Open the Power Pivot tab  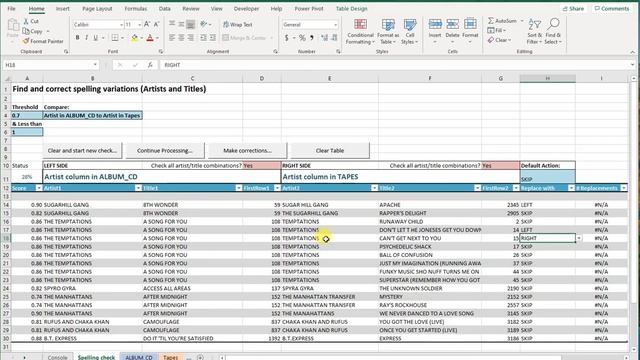coord(309,9)
